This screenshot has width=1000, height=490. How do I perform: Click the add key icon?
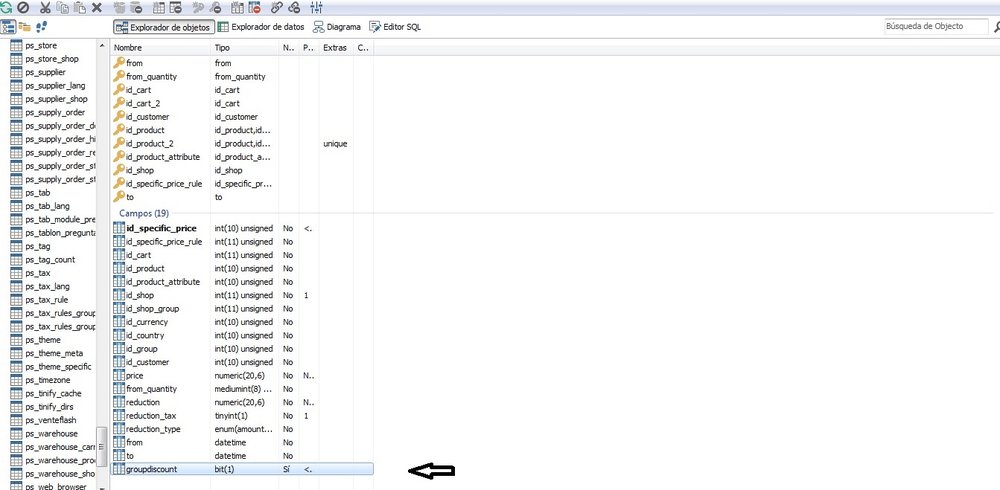coord(198,8)
